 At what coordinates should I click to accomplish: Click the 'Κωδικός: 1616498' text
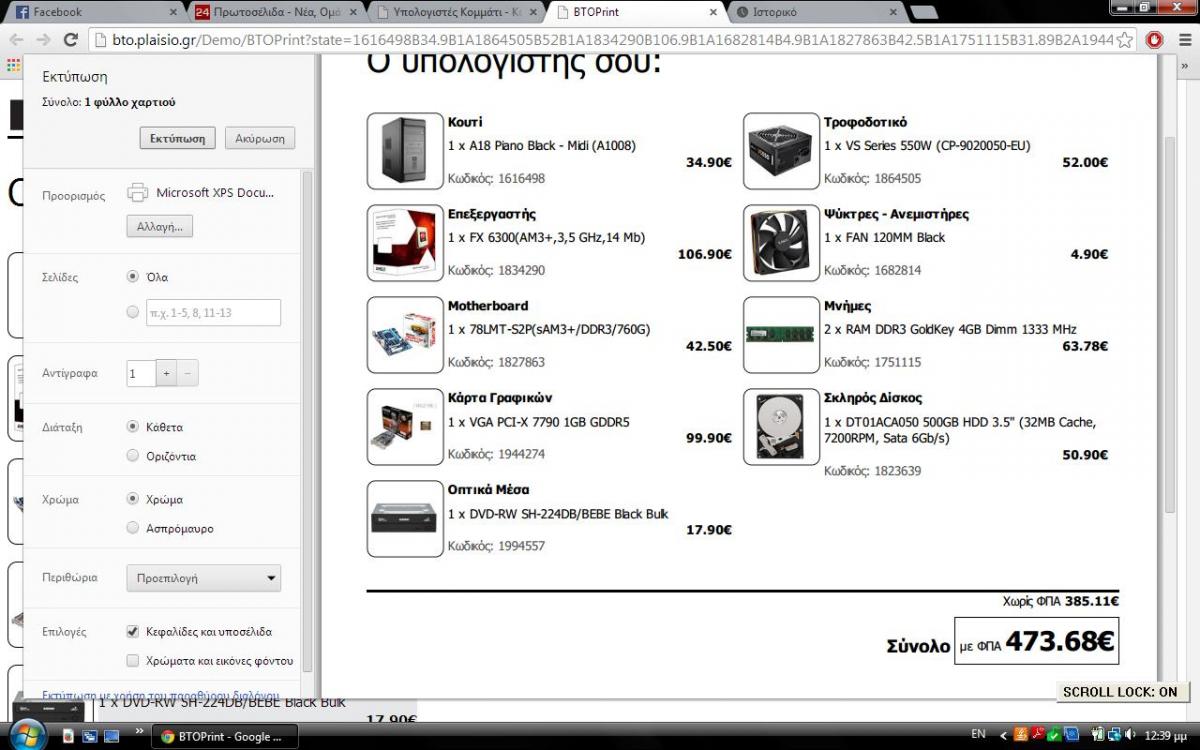(496, 178)
